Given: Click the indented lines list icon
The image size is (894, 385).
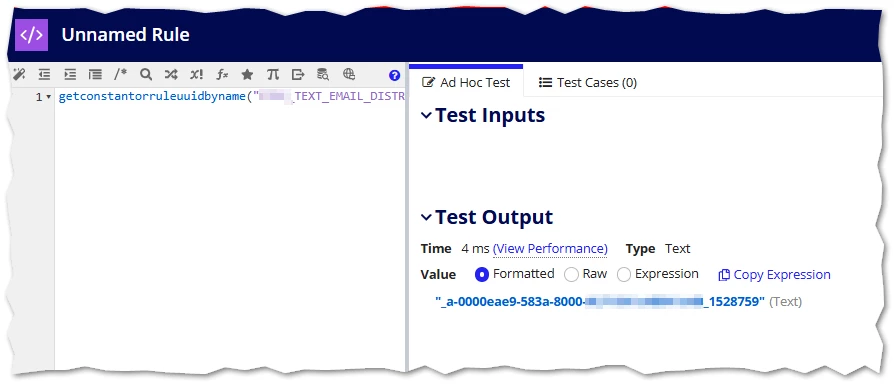Looking at the screenshot, I should coord(95,74).
